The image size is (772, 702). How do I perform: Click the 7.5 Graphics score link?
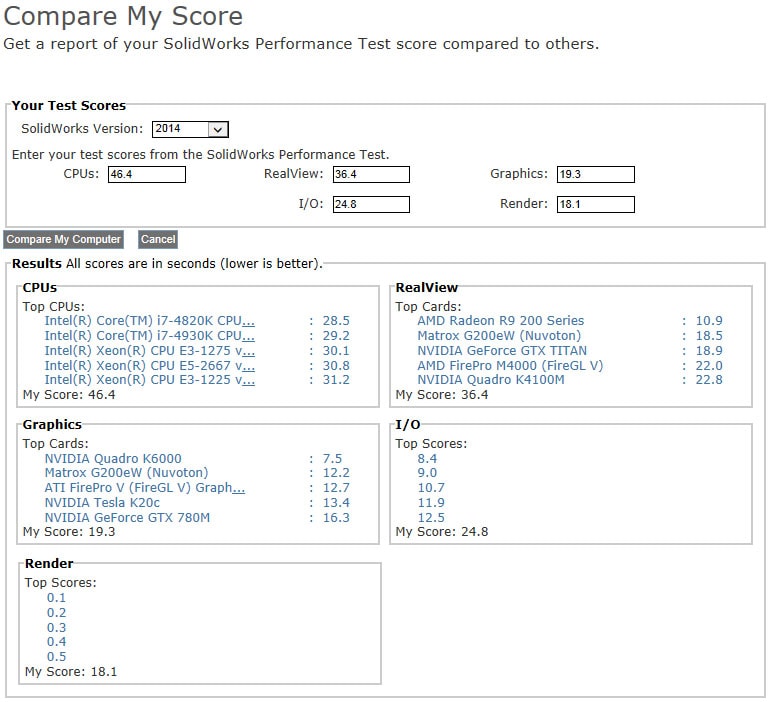(x=332, y=459)
